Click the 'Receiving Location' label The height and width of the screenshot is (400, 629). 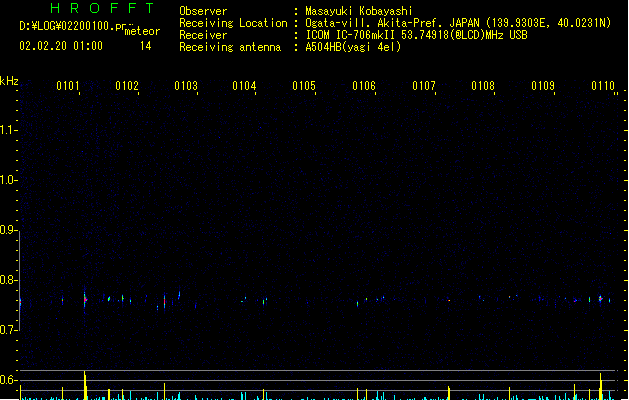(233, 23)
